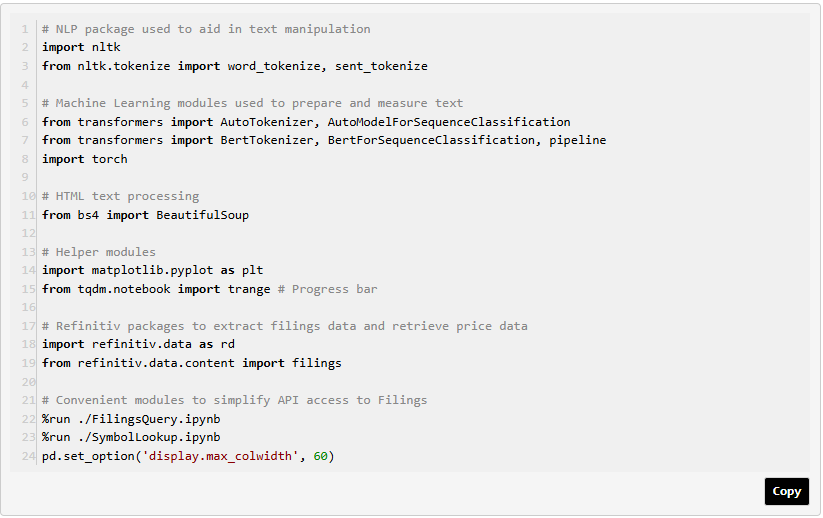Click the AutoModelForSequenceClassification identifier

click(x=449, y=122)
